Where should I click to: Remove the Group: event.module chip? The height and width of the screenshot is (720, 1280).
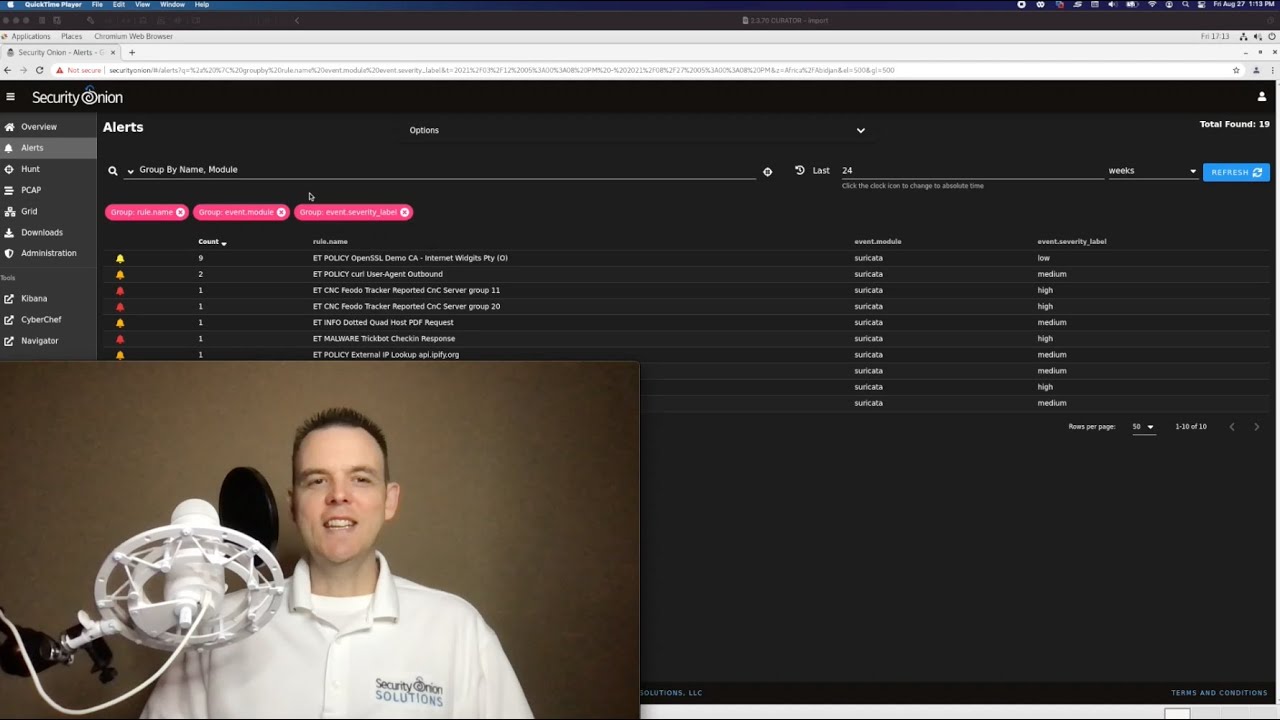[x=281, y=212]
